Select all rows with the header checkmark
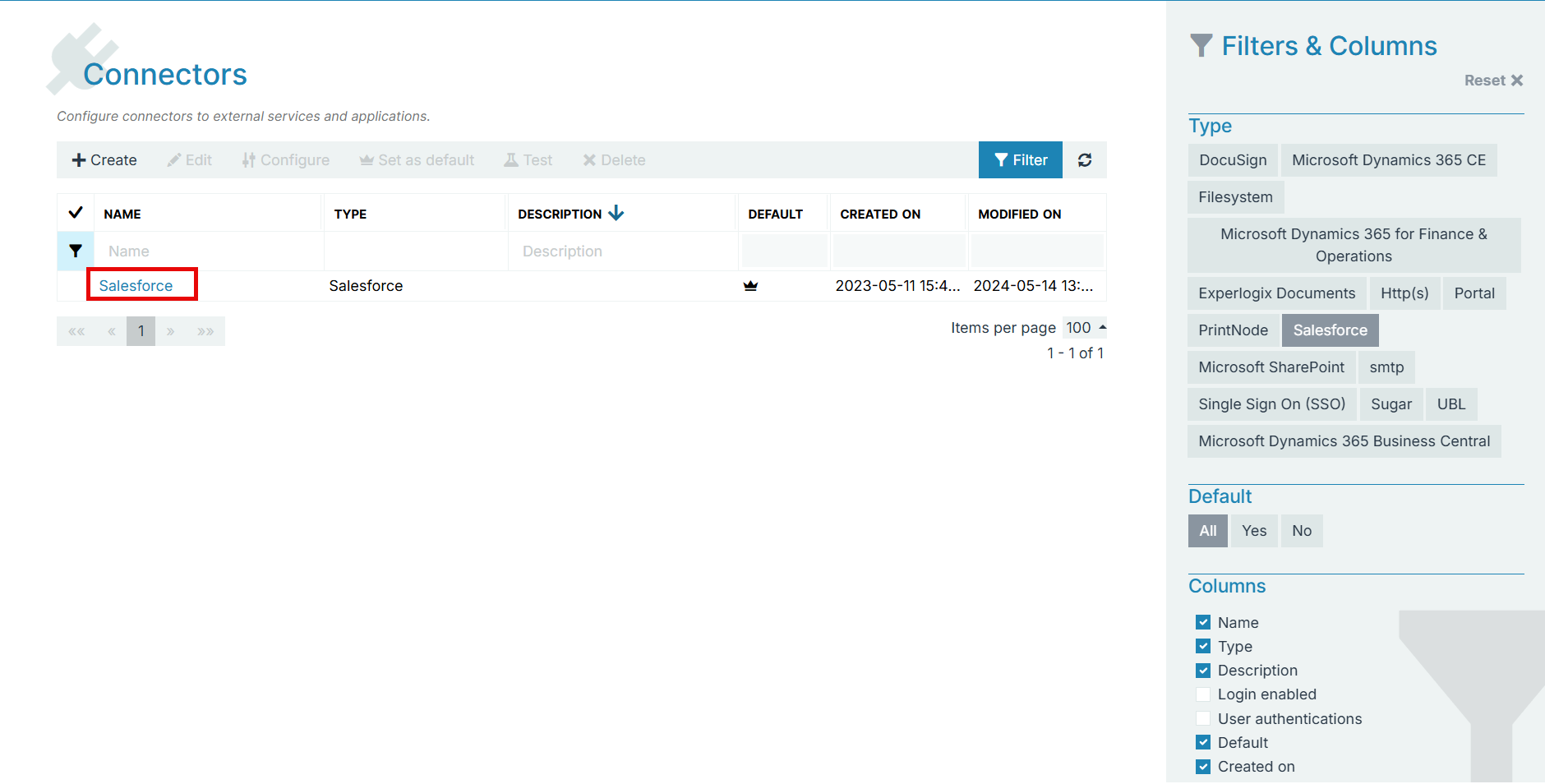The height and width of the screenshot is (784, 1545). point(76,213)
